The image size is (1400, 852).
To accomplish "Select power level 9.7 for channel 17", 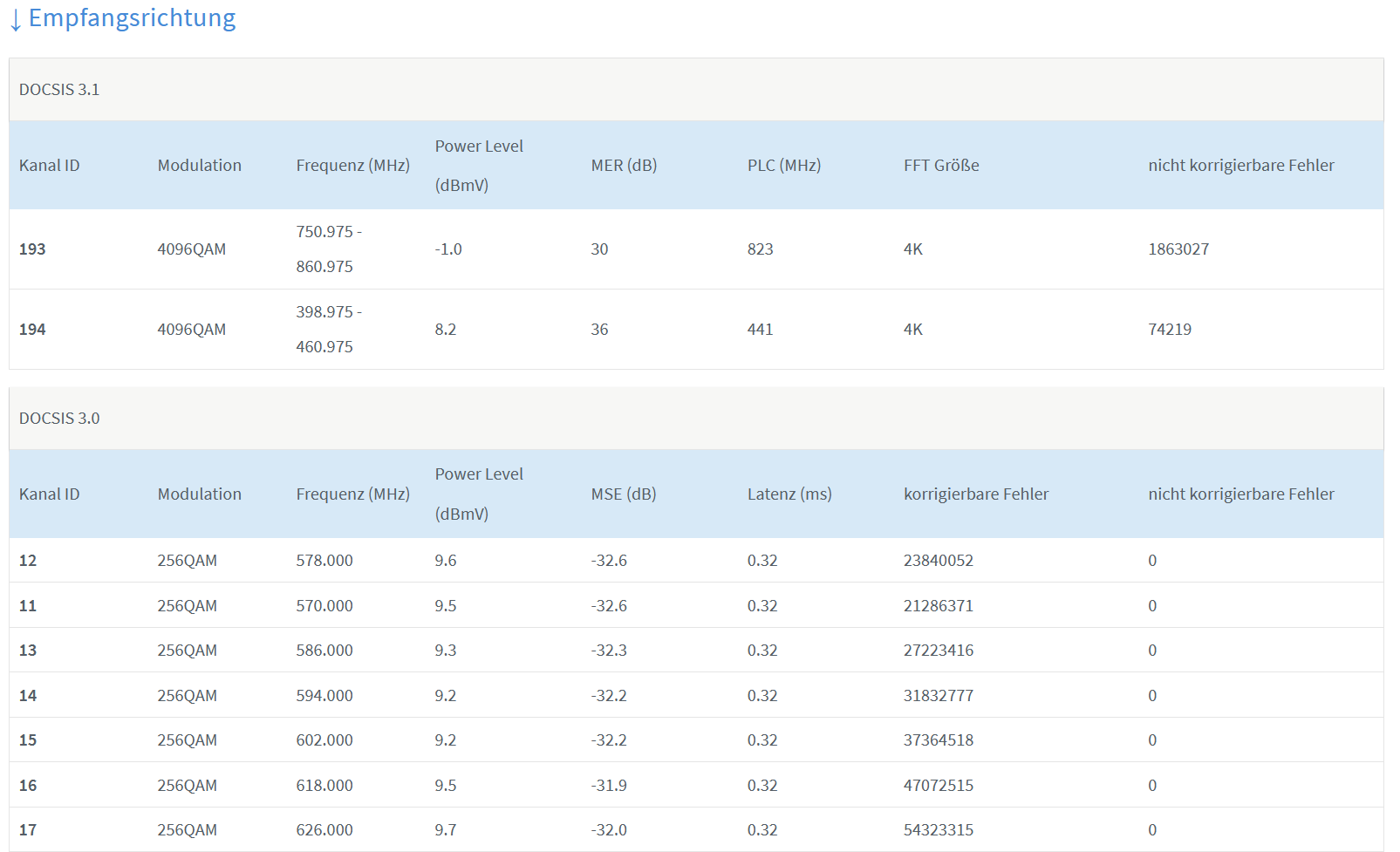I will (x=446, y=830).
